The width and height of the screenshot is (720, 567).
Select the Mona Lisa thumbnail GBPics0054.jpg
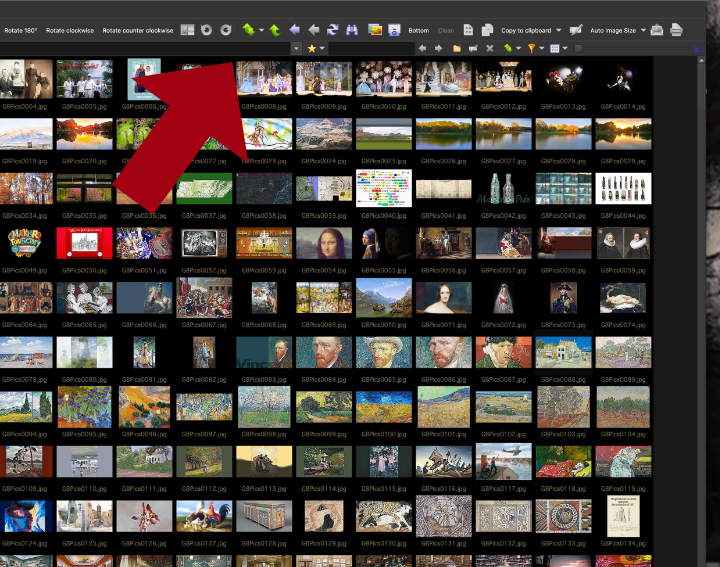point(323,243)
